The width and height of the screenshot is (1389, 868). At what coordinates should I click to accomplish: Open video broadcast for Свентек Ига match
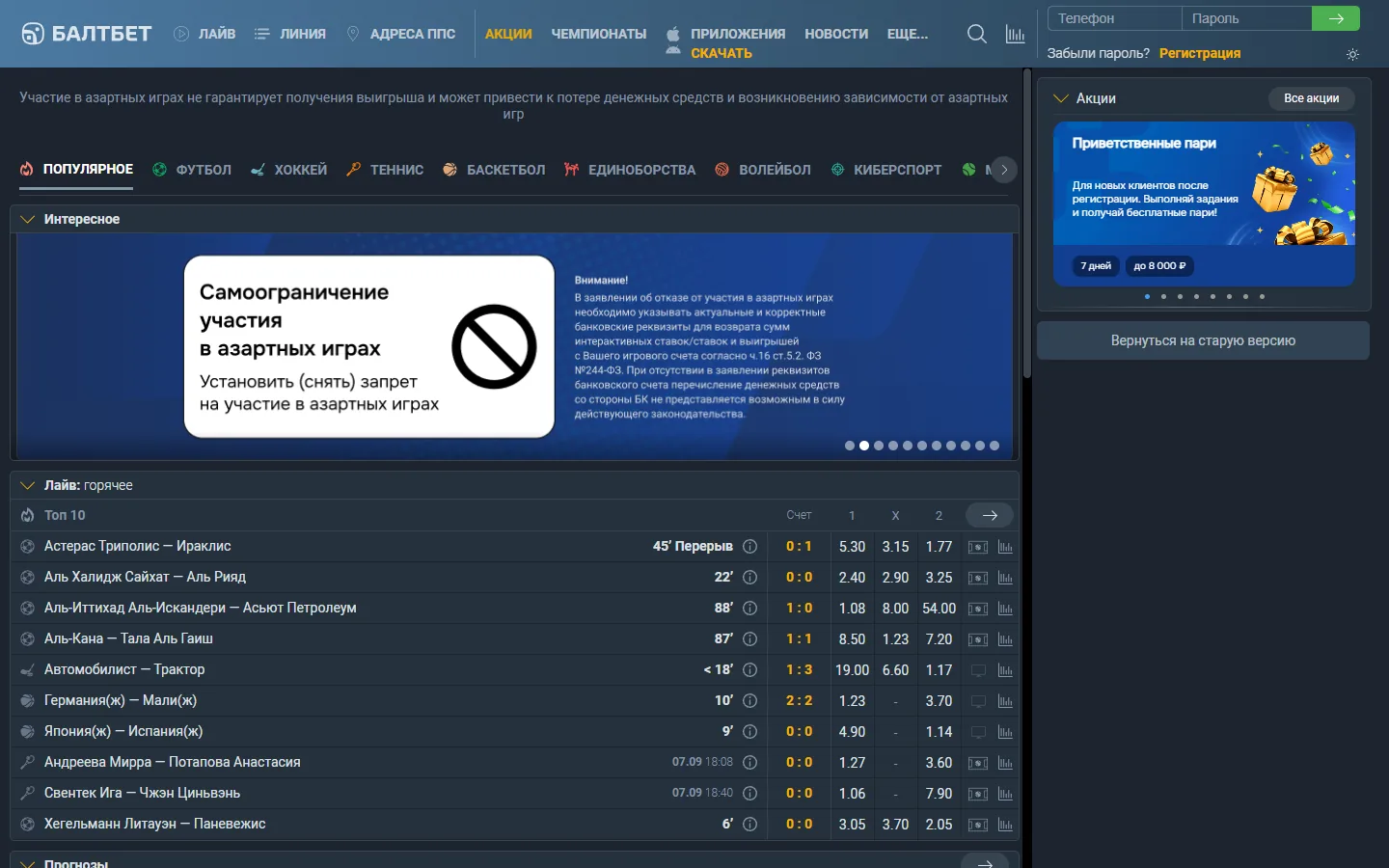point(978,794)
